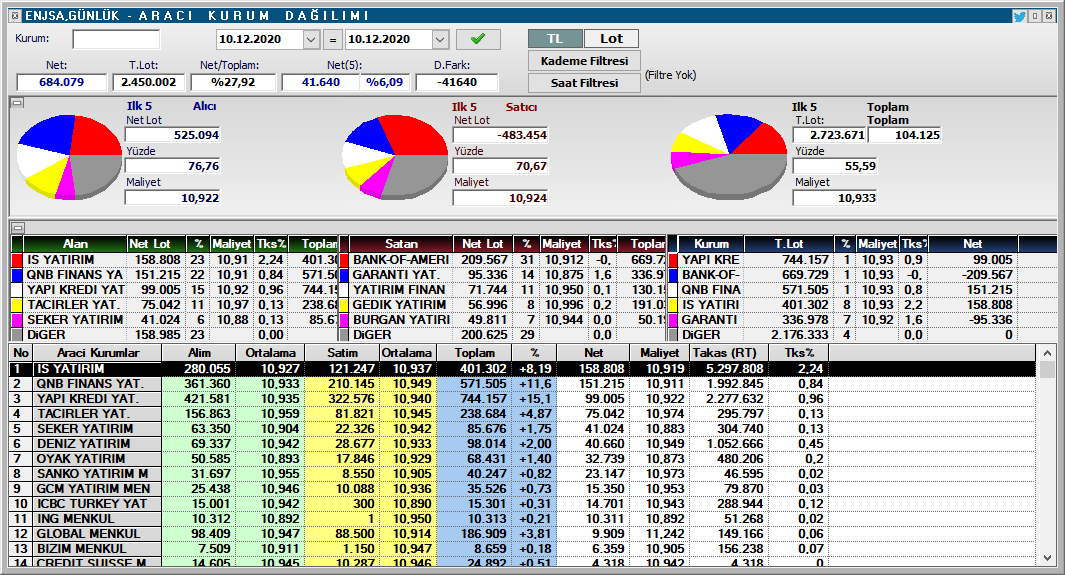Screen dimensions: 1065x575
Task: Click the red swatch next to YAPI KRE in Kurum table
Action: (673, 260)
